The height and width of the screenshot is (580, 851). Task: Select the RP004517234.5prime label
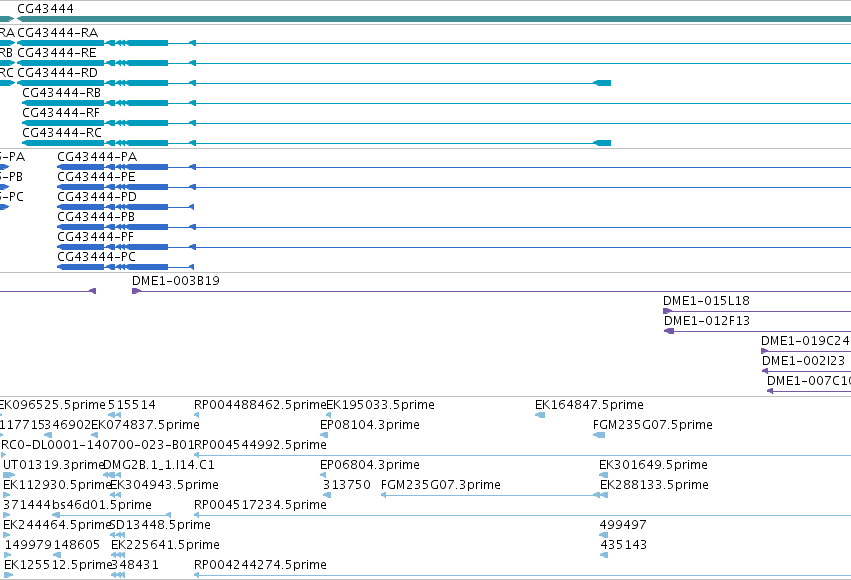pos(261,505)
